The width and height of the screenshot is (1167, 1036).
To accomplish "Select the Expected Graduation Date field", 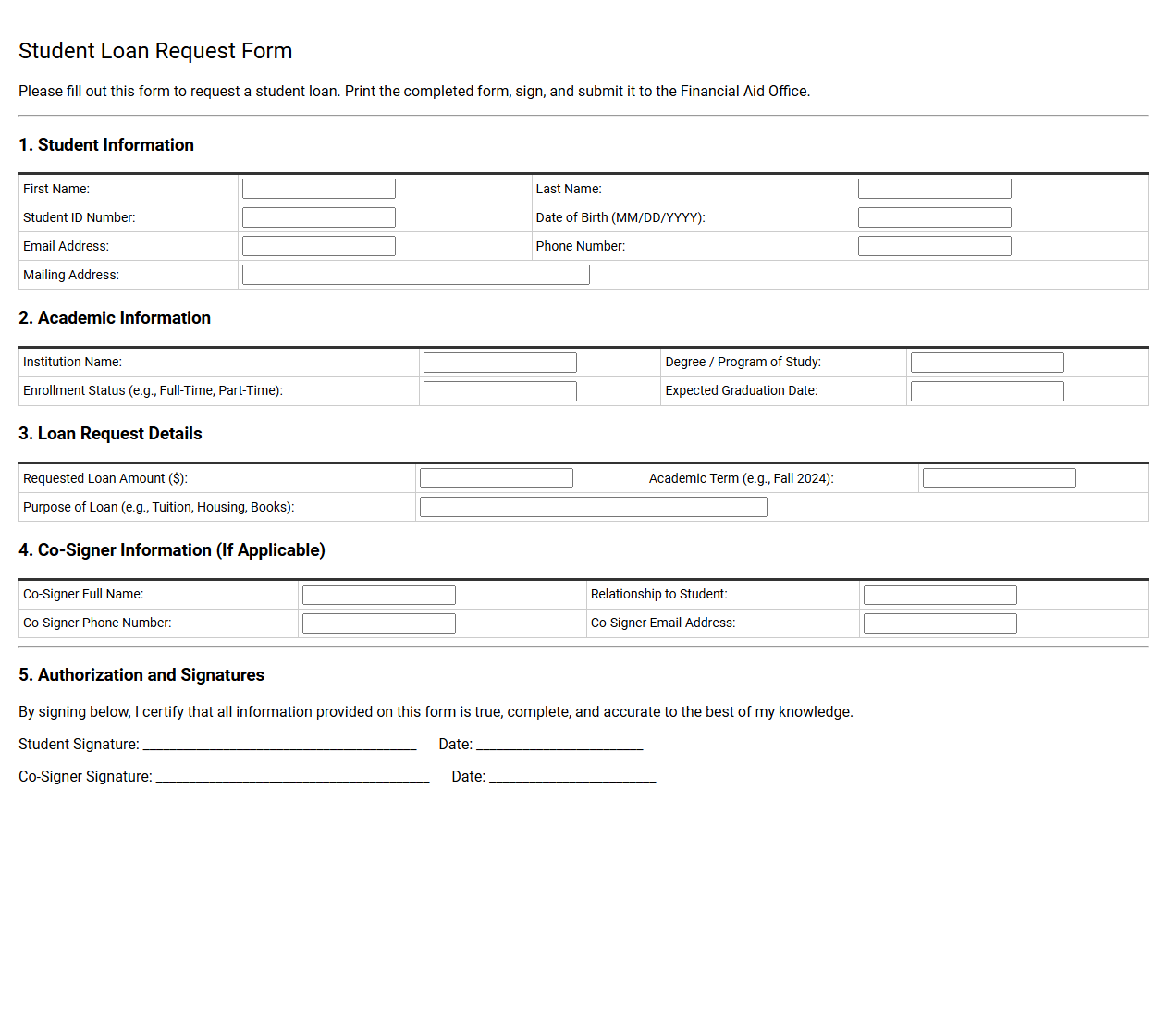I will coord(988,391).
